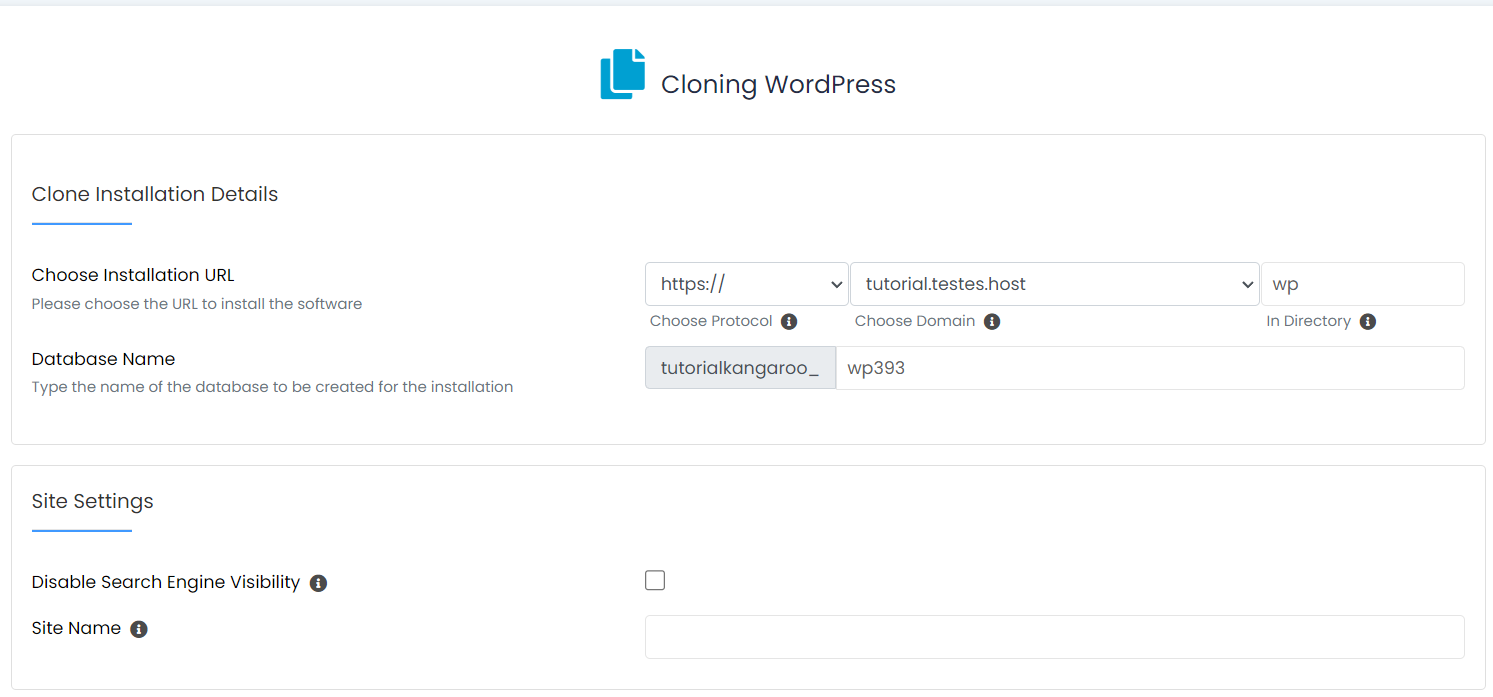Click the In Directory field containing wp

(1362, 284)
